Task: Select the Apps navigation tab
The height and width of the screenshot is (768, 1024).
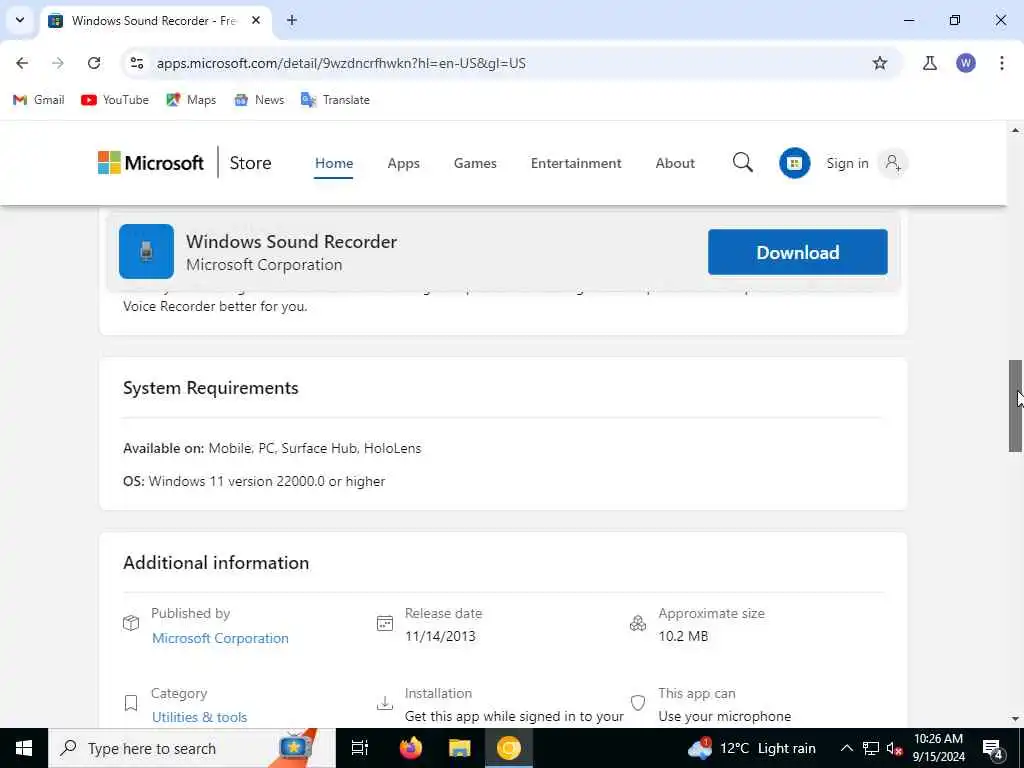Action: click(x=404, y=163)
